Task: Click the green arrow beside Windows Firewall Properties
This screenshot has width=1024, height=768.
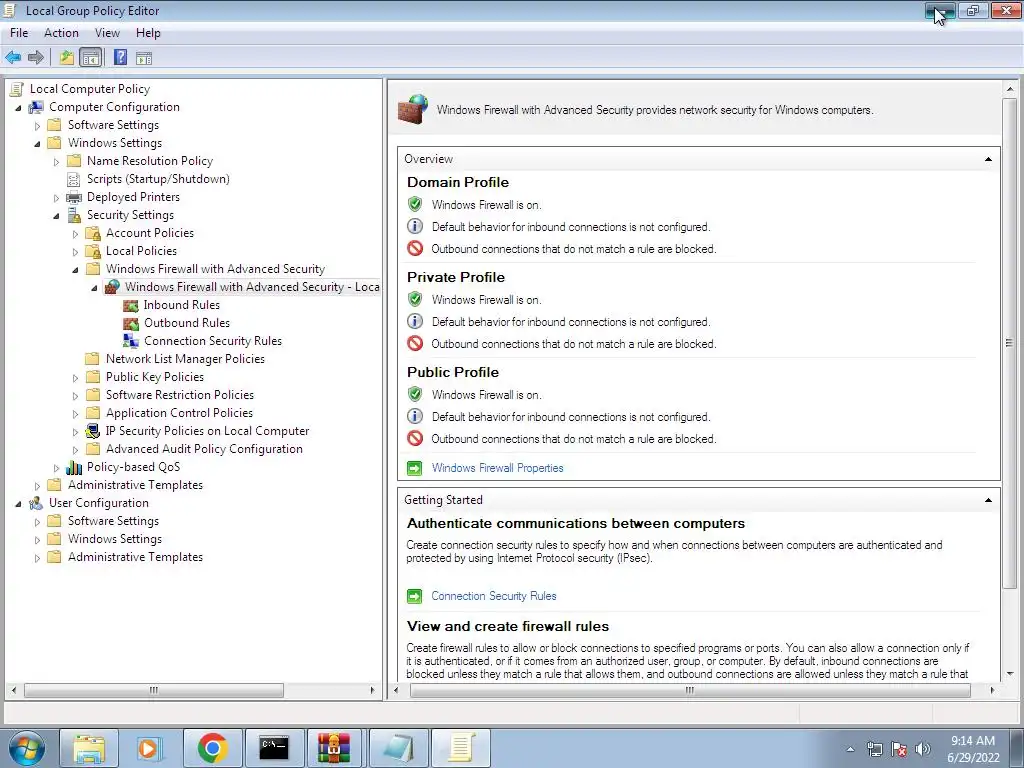Action: [x=415, y=468]
